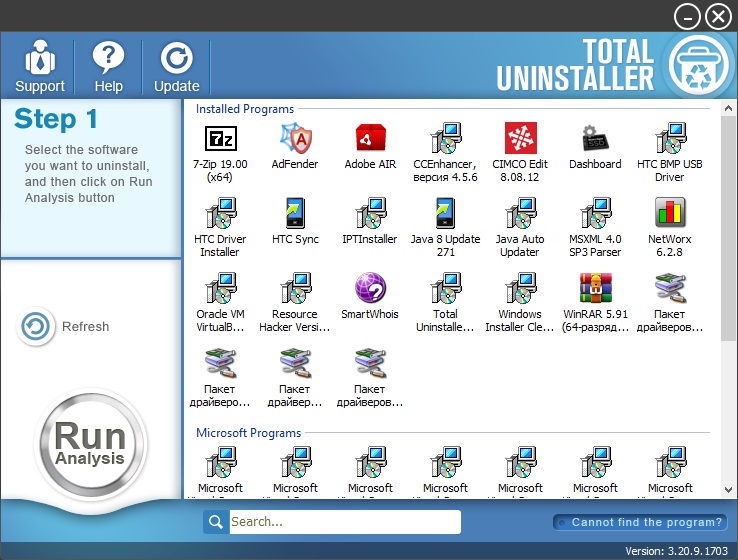Select Java Auto Updater

click(520, 228)
